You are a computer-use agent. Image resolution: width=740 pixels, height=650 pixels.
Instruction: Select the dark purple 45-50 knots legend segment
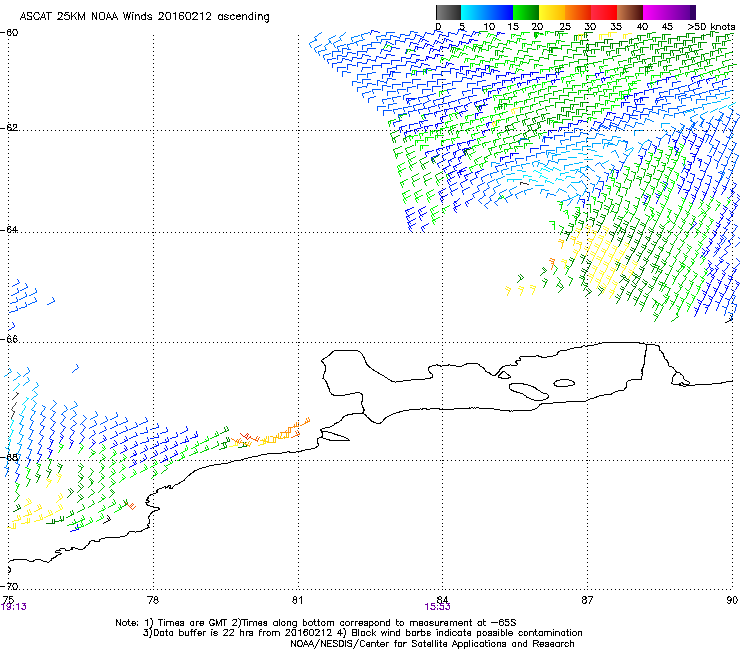682,12
